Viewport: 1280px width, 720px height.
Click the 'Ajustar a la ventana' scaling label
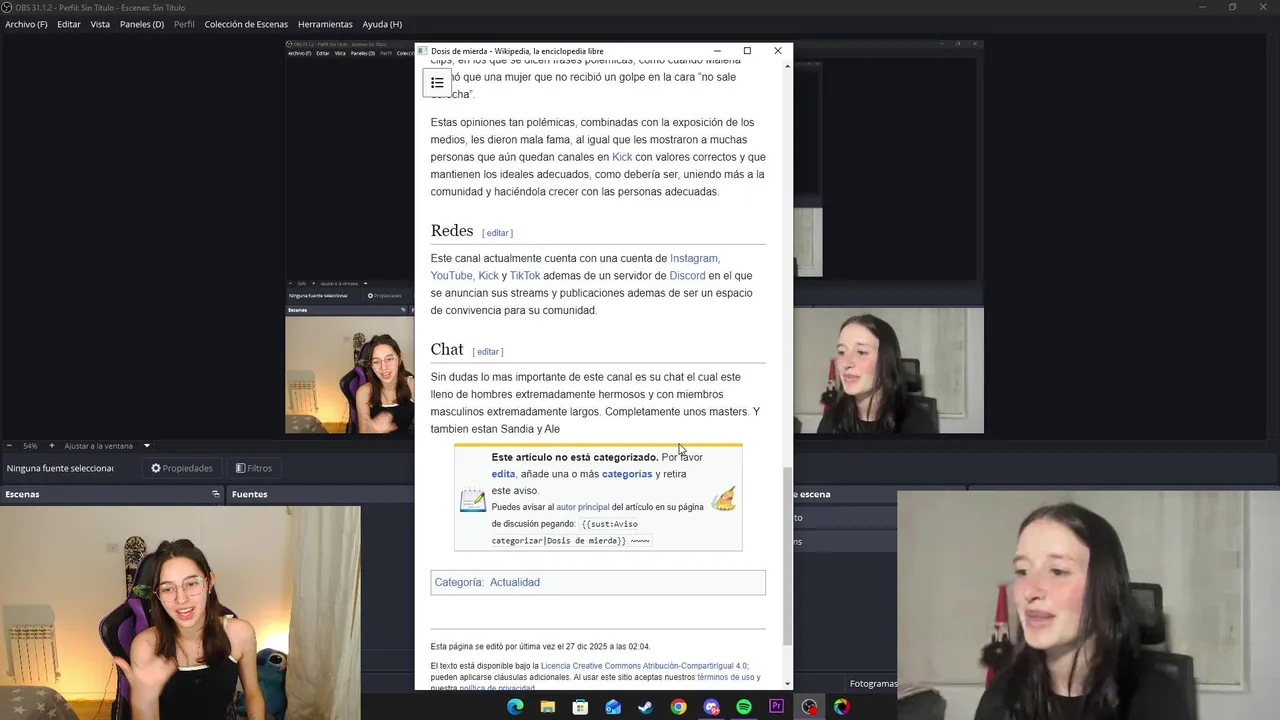point(99,446)
